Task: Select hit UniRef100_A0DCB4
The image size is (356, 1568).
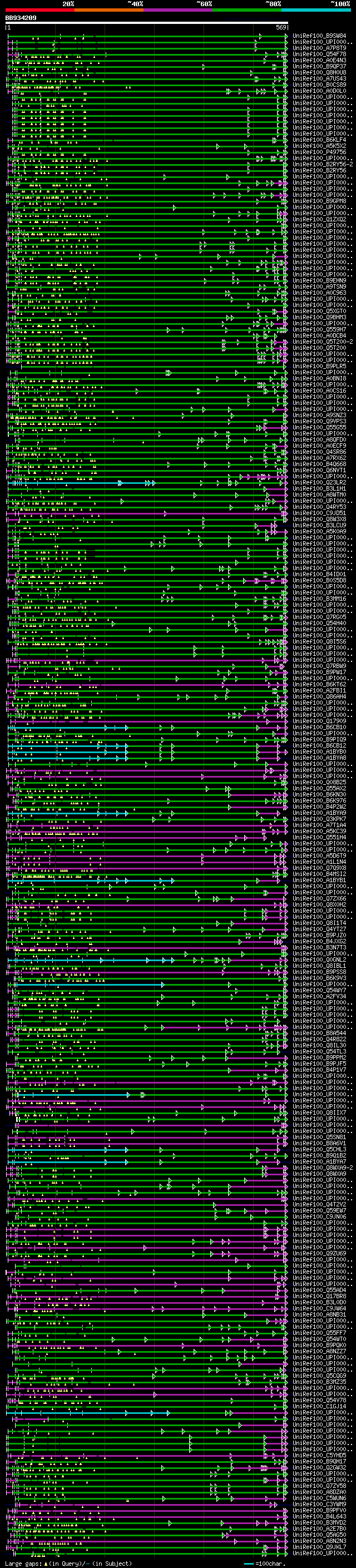Action: 319,335
